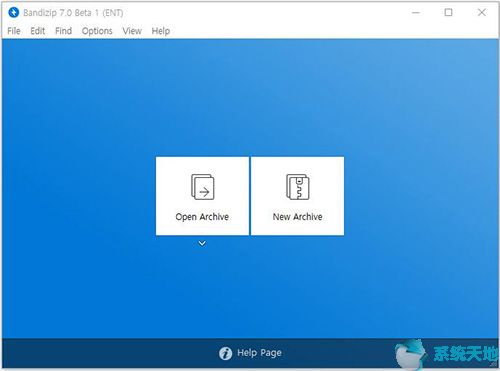
Task: Minimize the Bandizip window
Action: [x=416, y=13]
